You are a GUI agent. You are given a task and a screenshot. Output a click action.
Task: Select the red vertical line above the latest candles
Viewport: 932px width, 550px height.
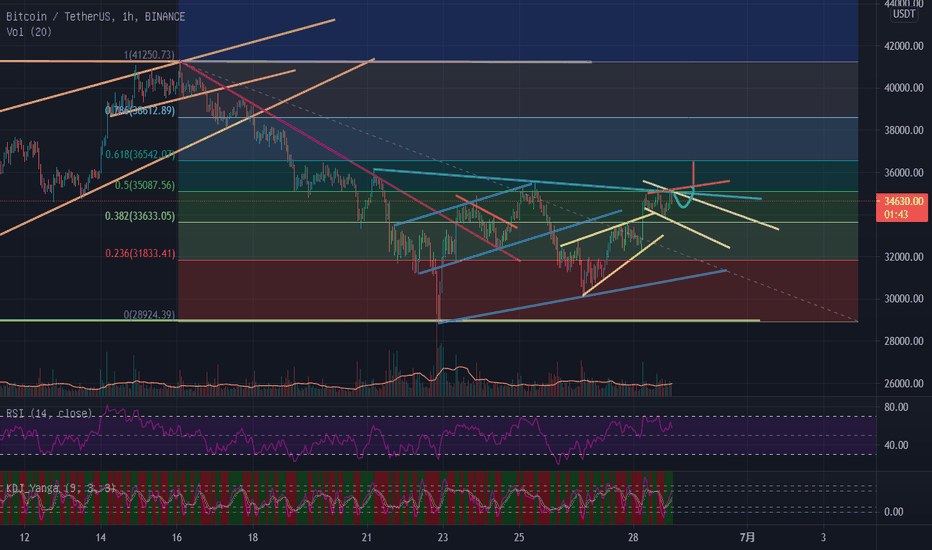[693, 174]
